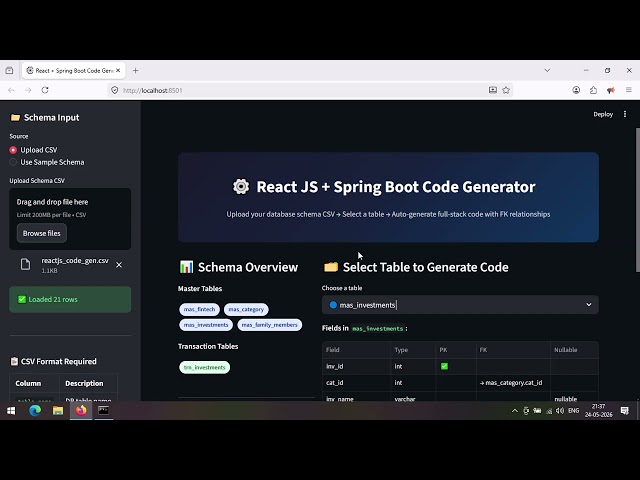Open File Explorer from the taskbar
The width and height of the screenshot is (640, 480).
point(58,411)
